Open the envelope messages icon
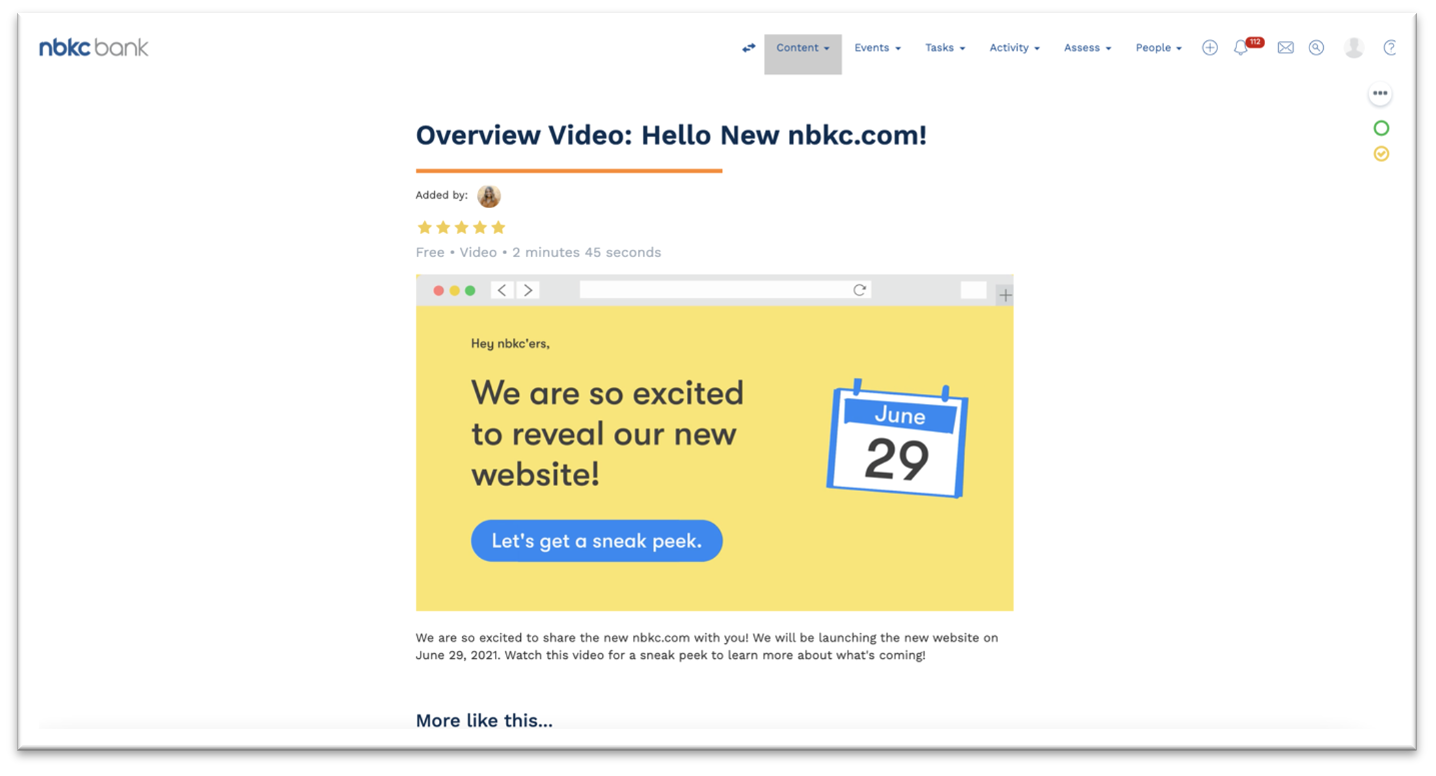The height and width of the screenshot is (776, 1436). tap(1285, 47)
